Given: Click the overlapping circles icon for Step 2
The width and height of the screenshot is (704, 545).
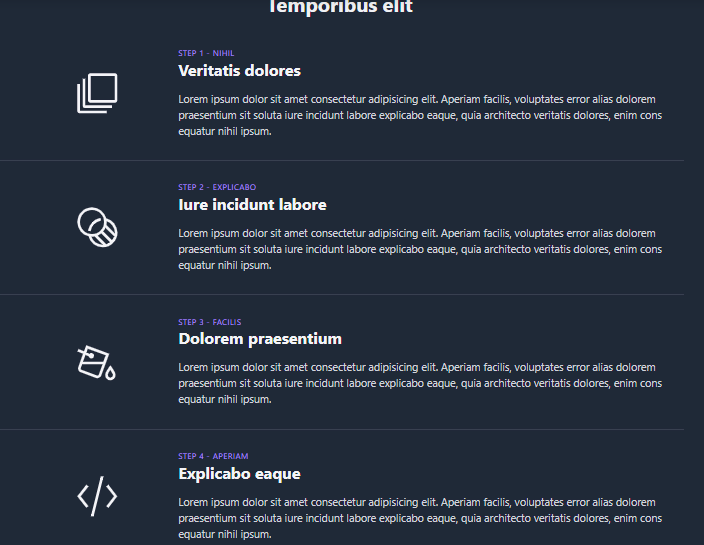Looking at the screenshot, I should (x=97, y=227).
